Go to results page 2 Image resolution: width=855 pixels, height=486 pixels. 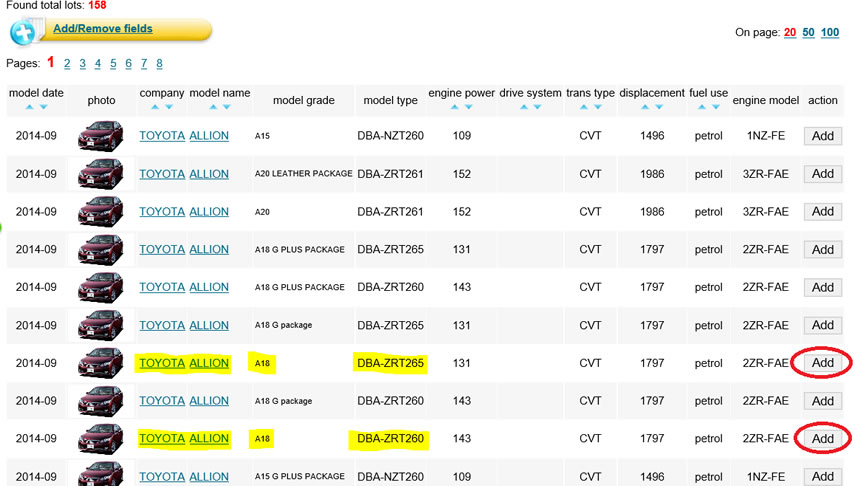pyautogui.click(x=67, y=64)
